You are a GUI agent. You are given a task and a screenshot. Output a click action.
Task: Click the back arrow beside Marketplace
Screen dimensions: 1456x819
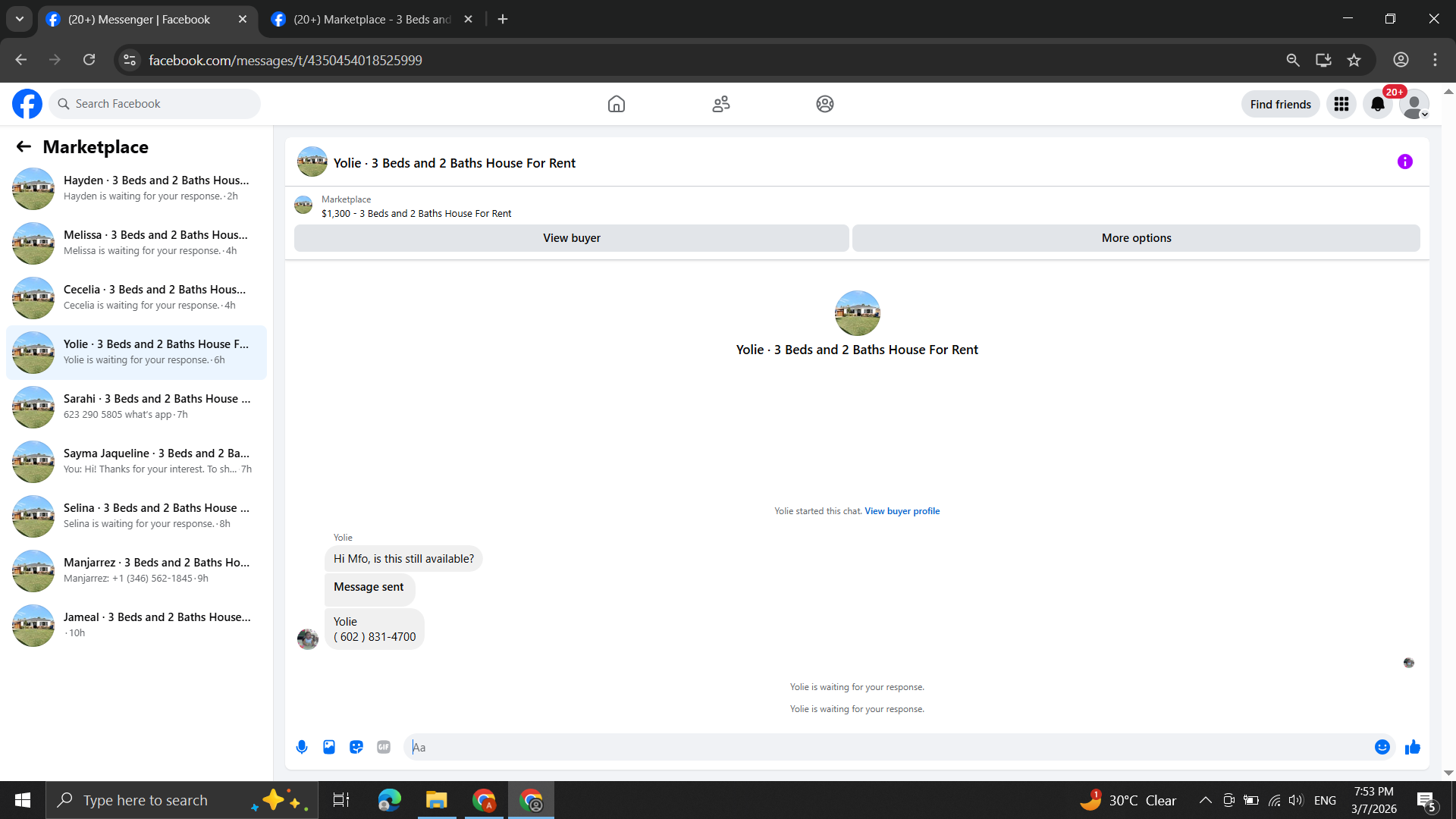(24, 146)
